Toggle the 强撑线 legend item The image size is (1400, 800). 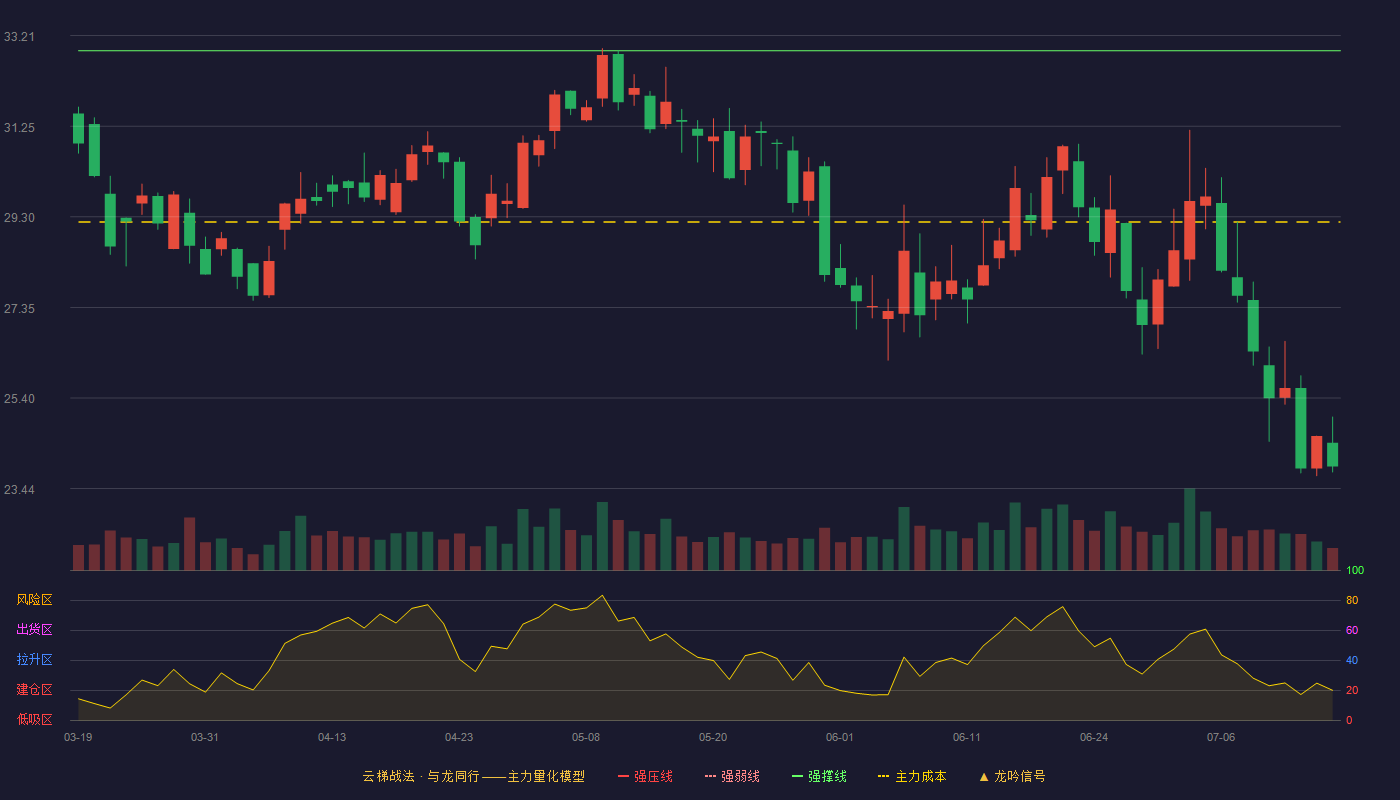pos(819,776)
